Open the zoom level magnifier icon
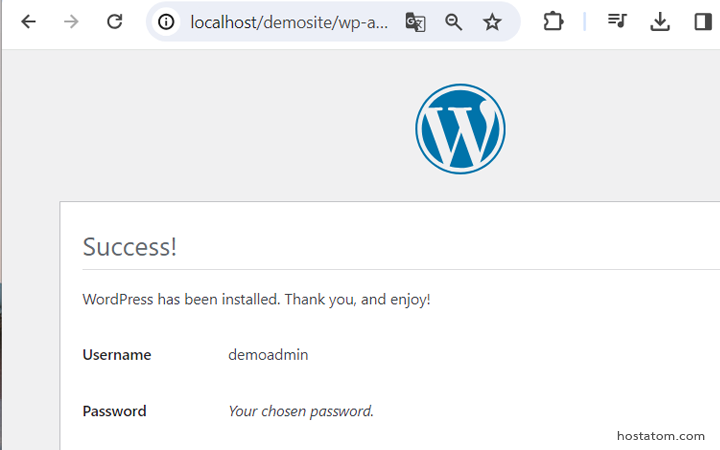 pyautogui.click(x=454, y=22)
